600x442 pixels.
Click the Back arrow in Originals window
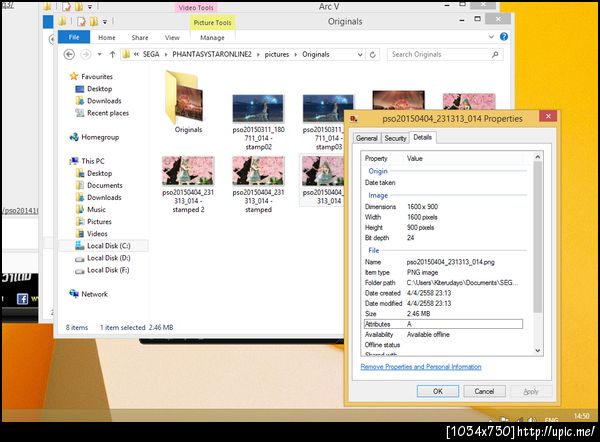tap(69, 55)
